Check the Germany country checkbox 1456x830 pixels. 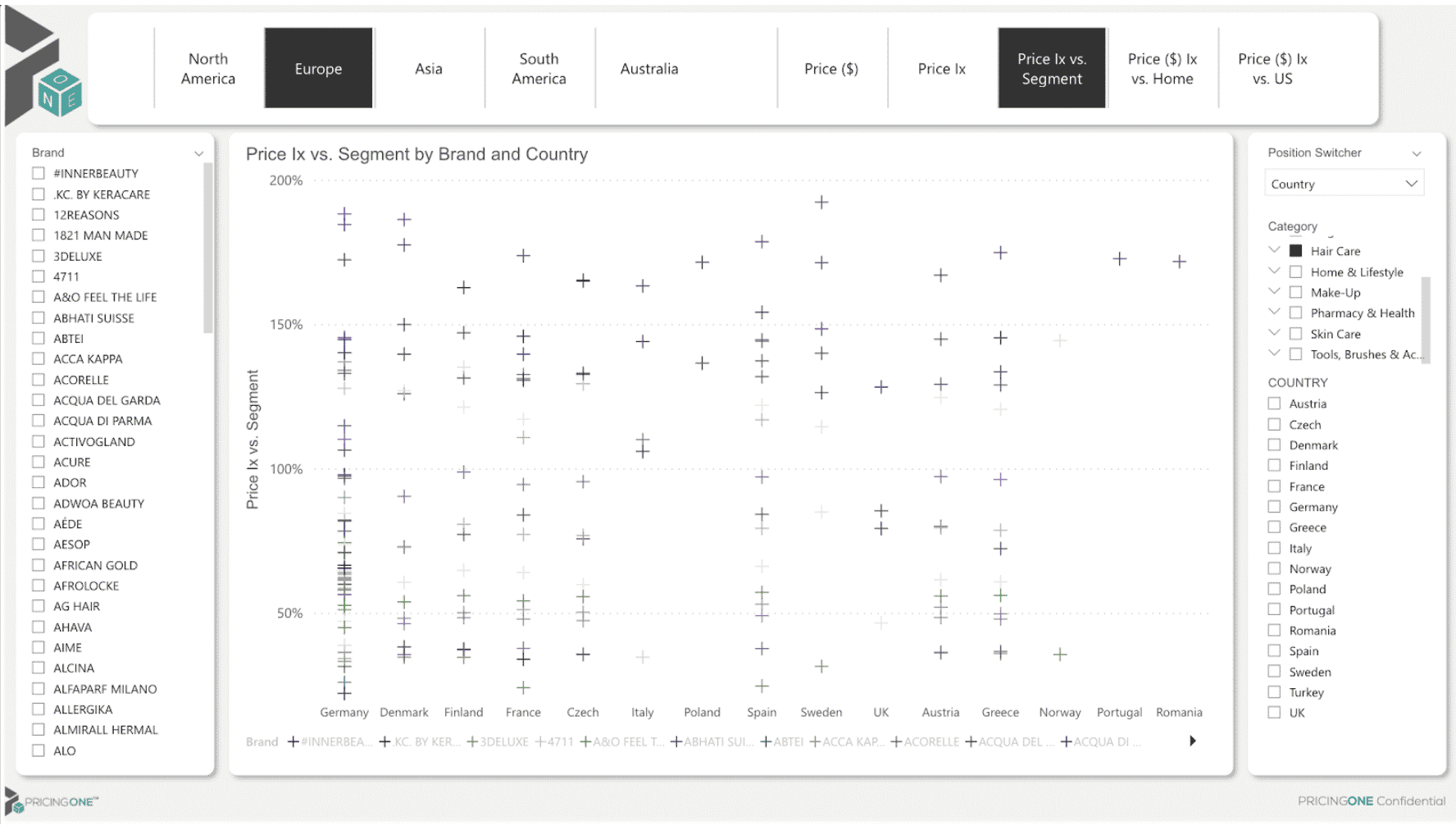tap(1274, 507)
